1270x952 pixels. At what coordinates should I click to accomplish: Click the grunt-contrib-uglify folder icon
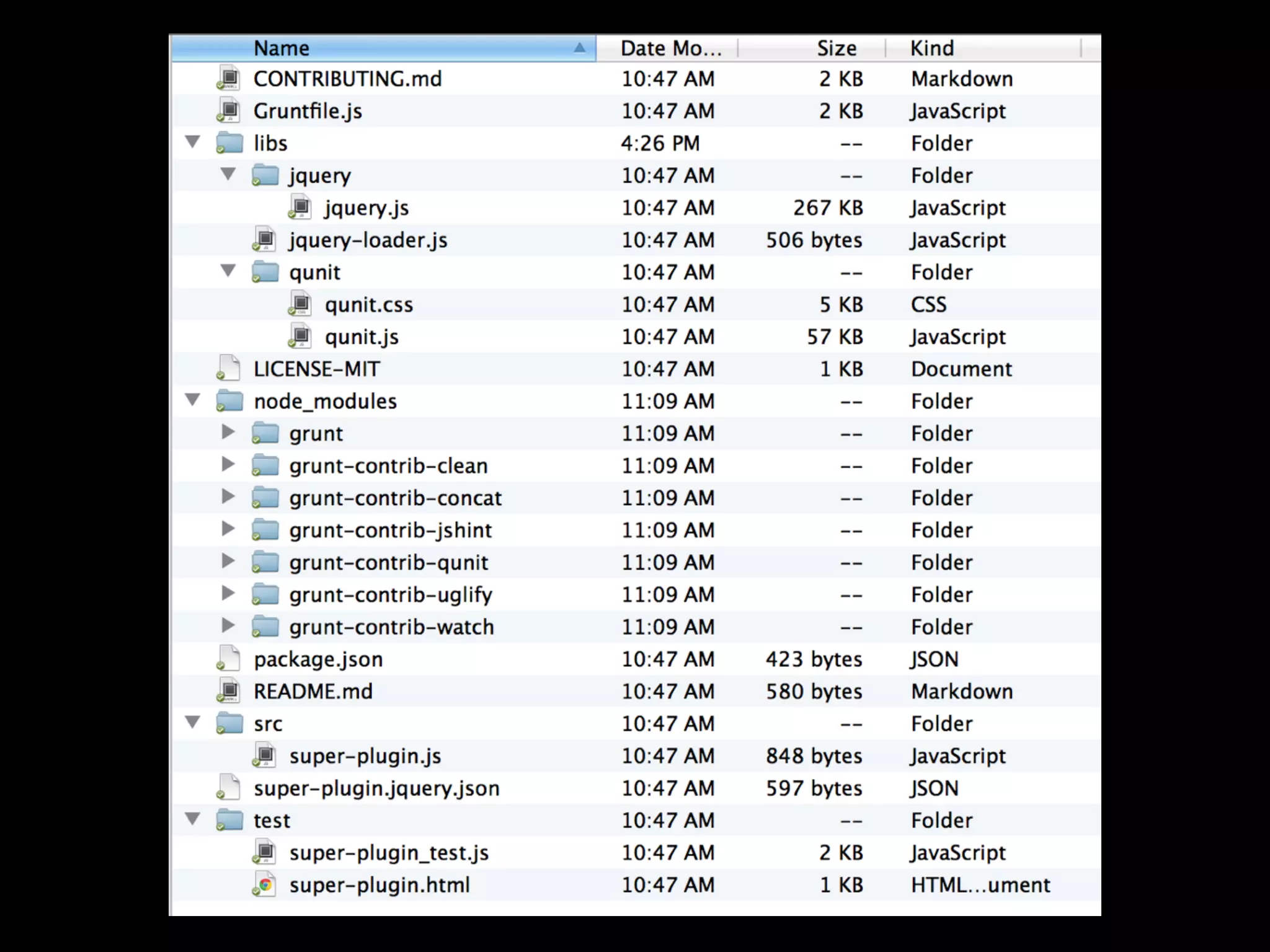265,594
